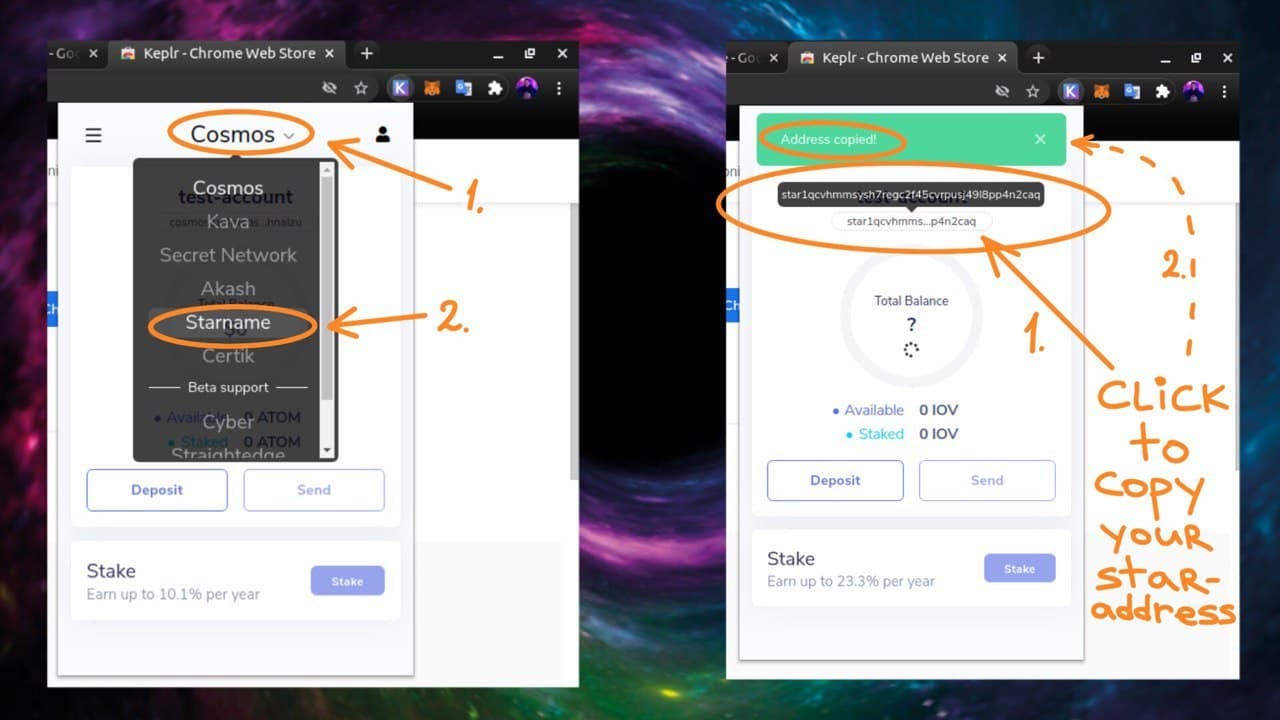
Task: Click Deposit in the right Keplr popup
Action: (835, 480)
